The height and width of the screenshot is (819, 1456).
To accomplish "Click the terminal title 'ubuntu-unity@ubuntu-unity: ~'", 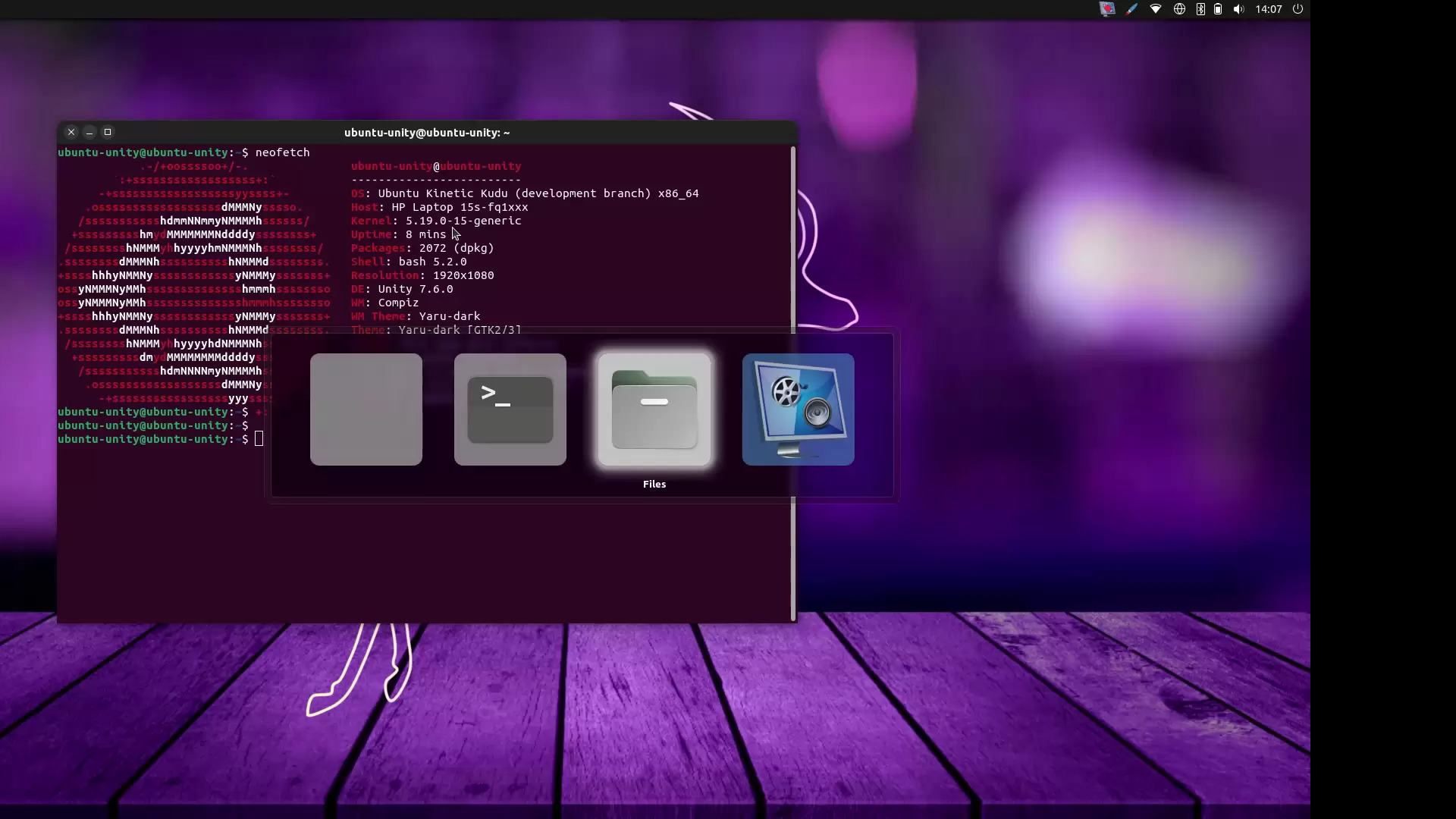I will click(427, 133).
